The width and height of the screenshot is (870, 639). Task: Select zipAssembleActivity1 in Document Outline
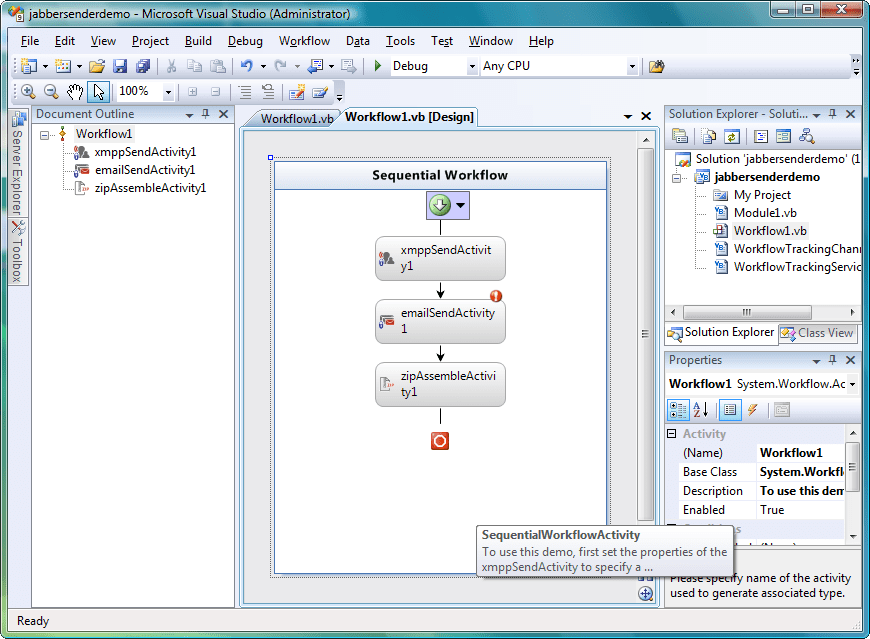150,188
